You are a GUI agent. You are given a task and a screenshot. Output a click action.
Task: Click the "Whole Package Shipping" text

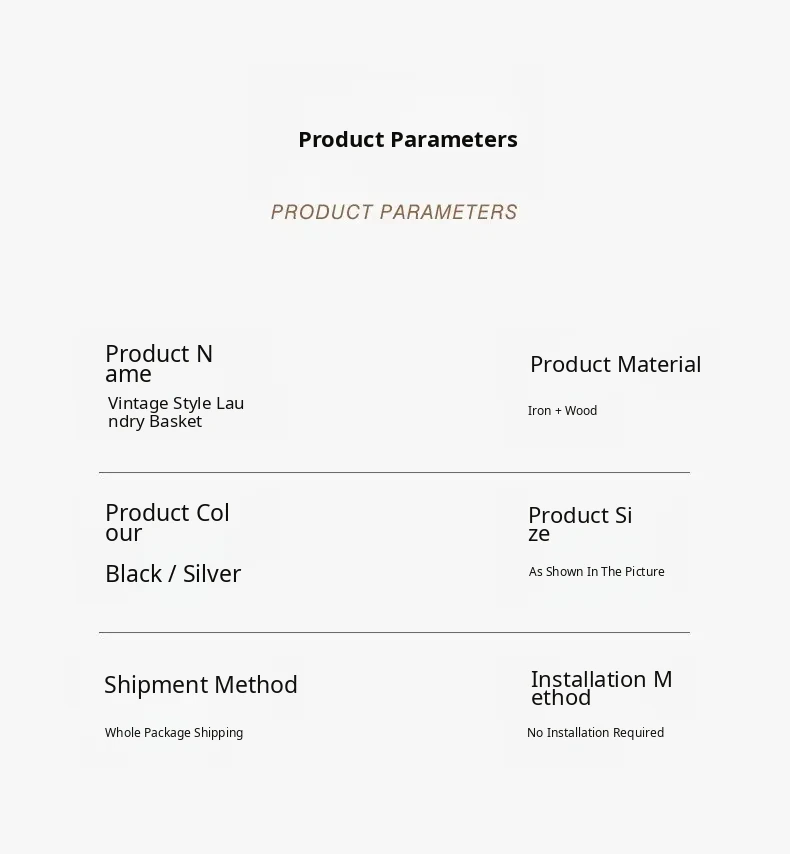click(x=174, y=733)
